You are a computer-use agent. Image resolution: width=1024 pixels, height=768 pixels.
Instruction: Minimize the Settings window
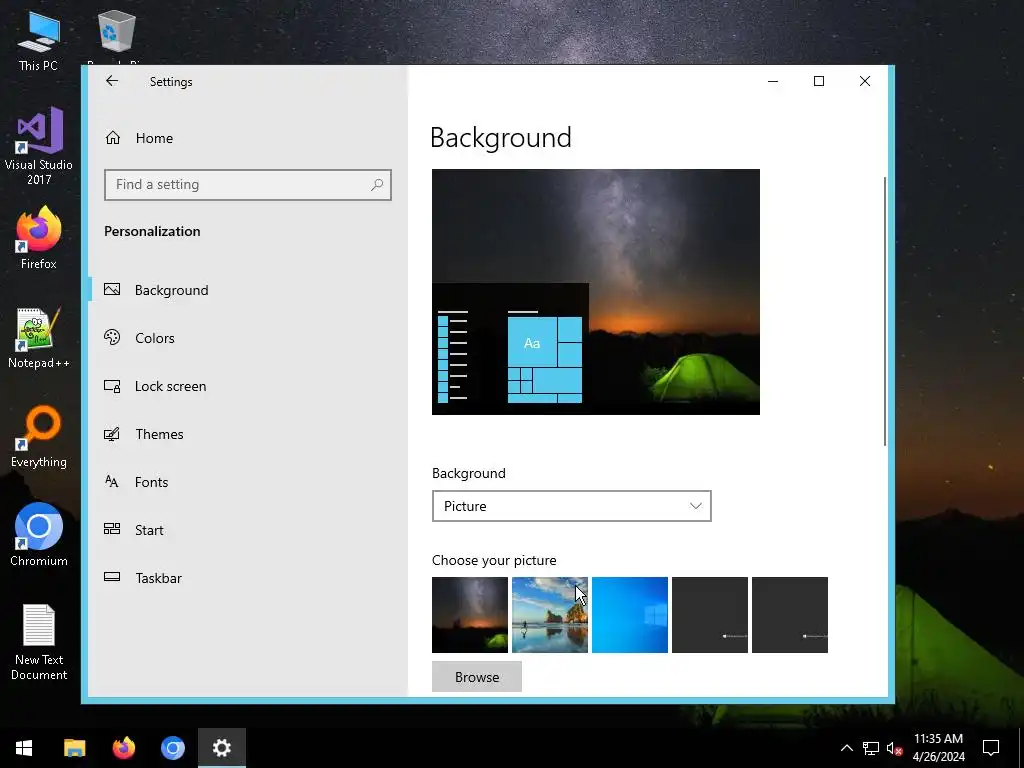point(773,81)
